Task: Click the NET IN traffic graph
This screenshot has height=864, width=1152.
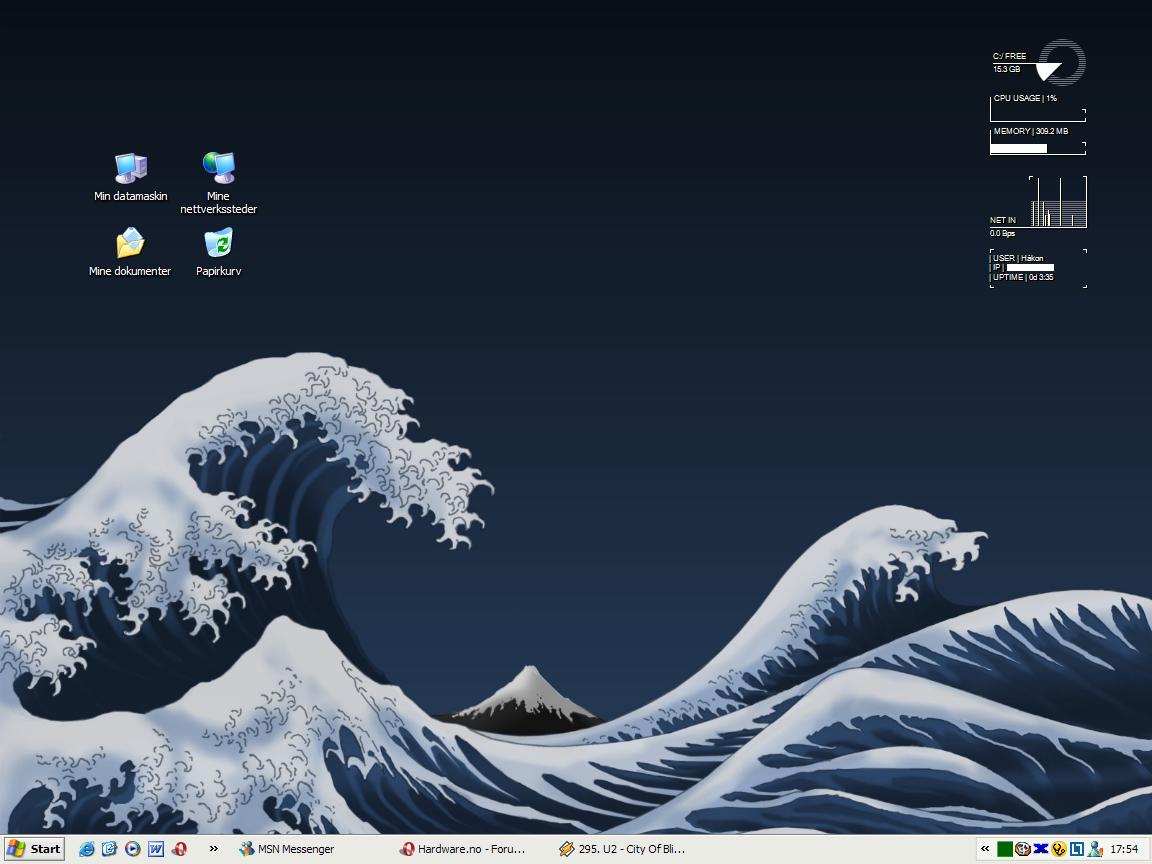Action: 1058,201
